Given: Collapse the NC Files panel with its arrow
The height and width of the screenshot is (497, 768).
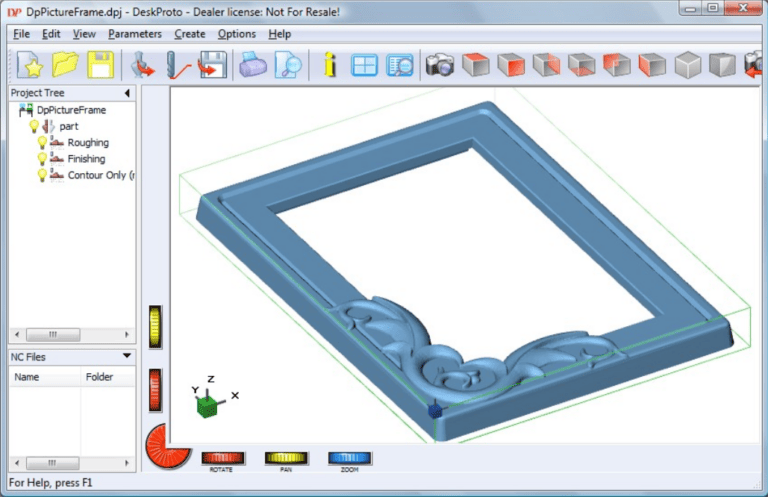Looking at the screenshot, I should click(127, 356).
